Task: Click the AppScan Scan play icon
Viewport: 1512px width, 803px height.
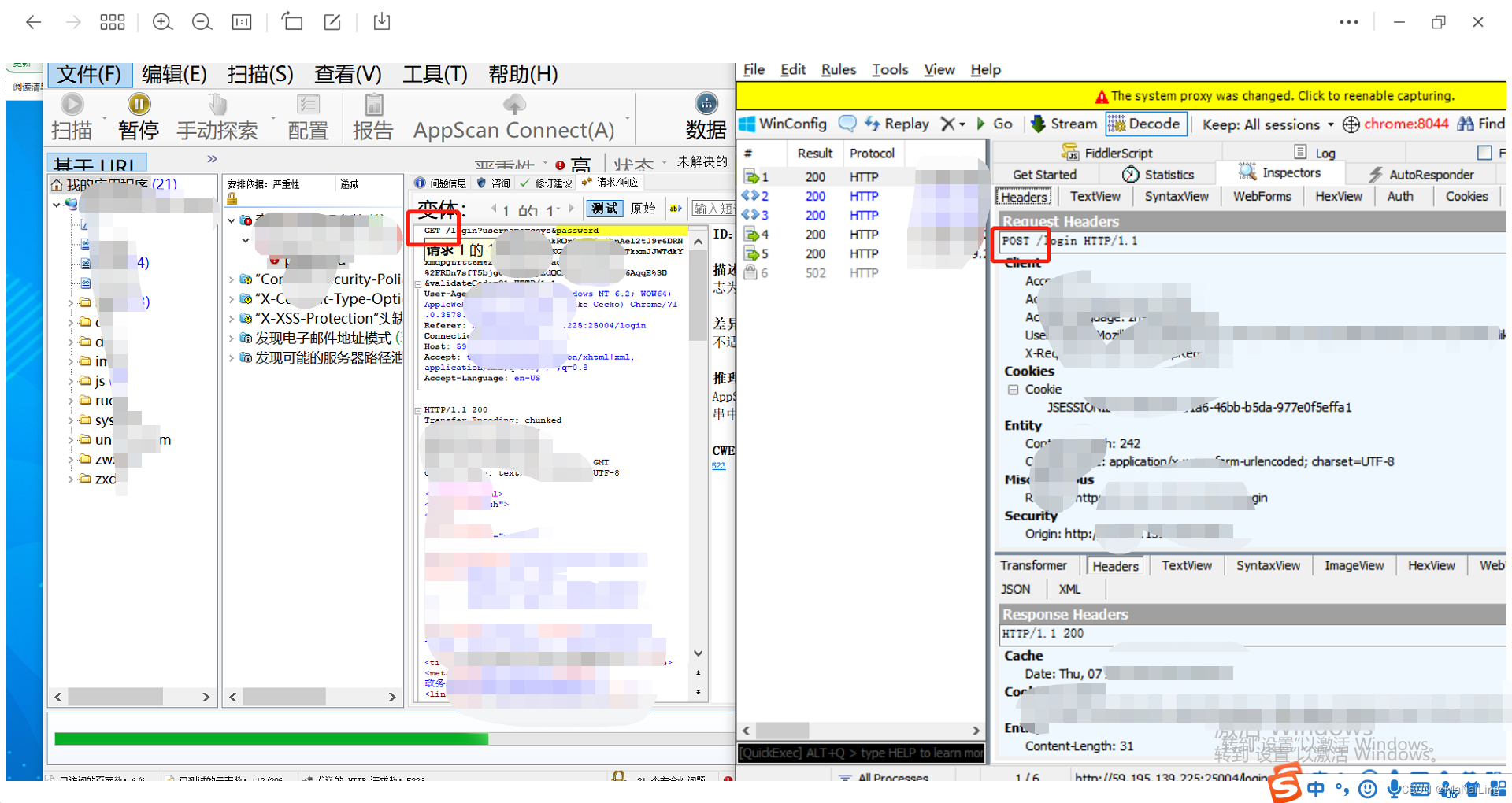Action: [x=72, y=104]
